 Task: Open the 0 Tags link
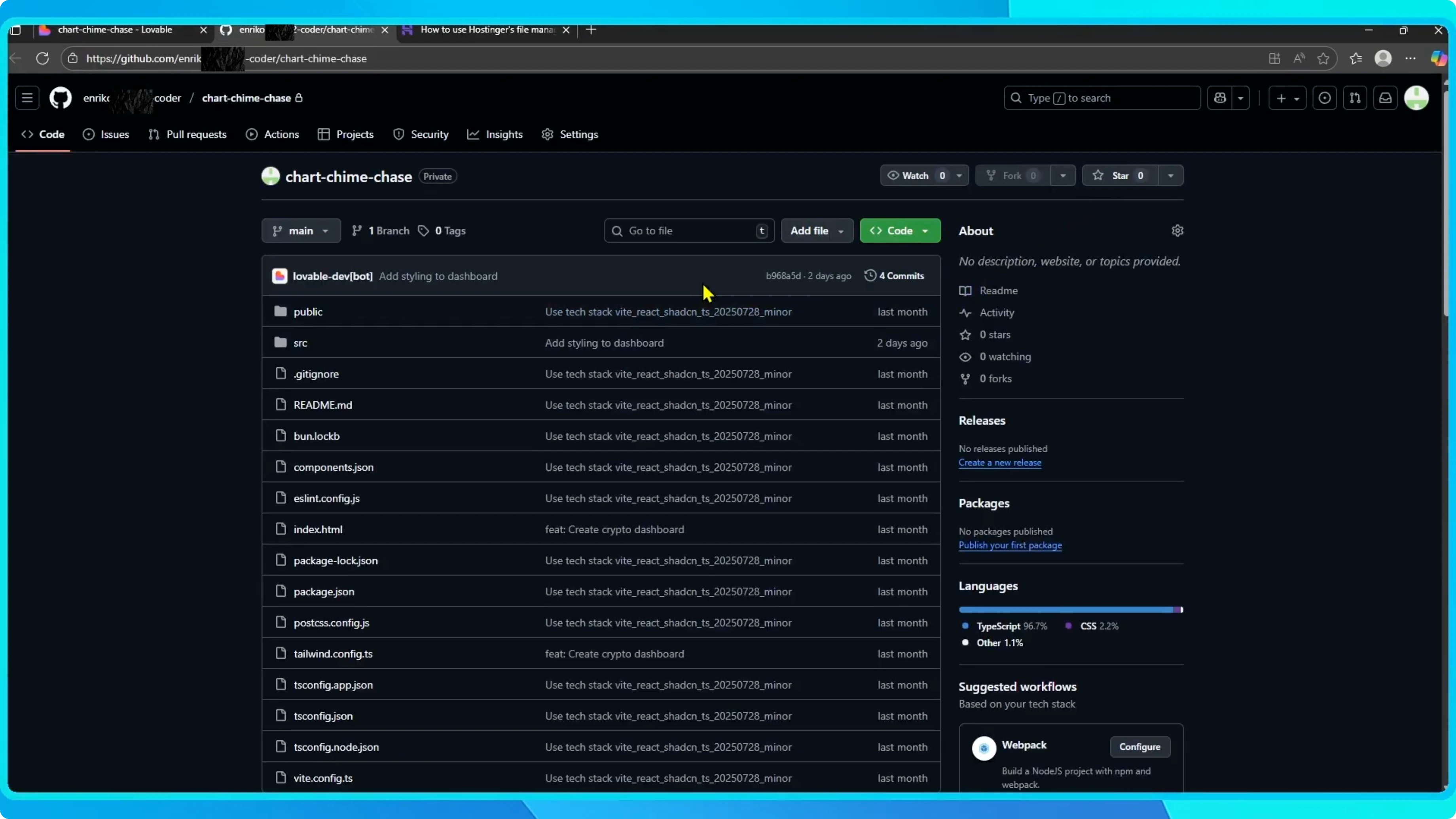[x=442, y=231]
